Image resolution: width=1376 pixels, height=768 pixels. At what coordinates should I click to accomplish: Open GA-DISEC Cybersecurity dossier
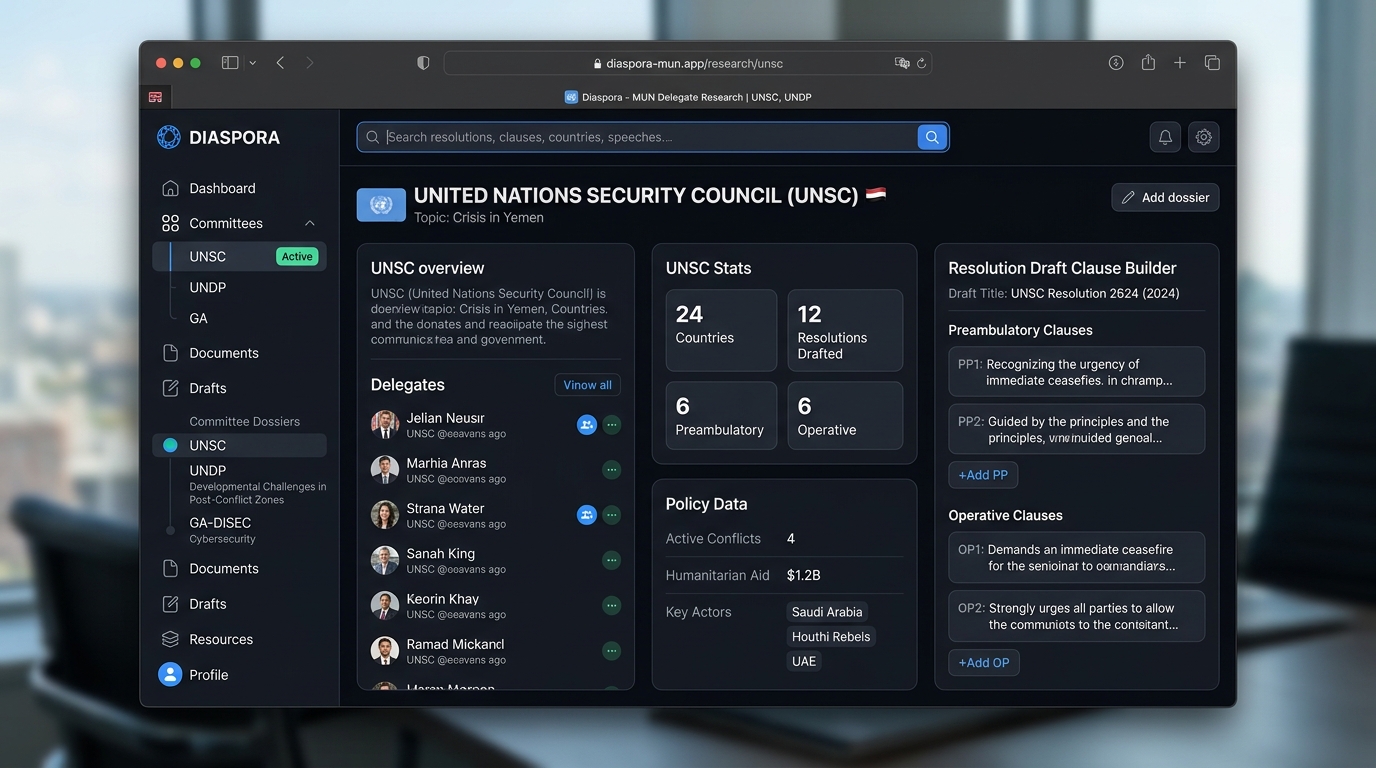point(222,530)
